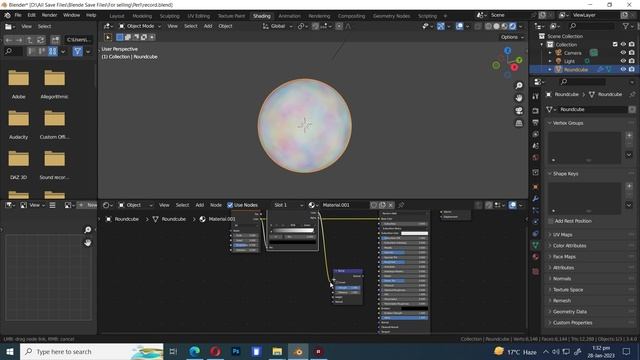Switch perspective/orthographic grid icon in viewport
The width and height of the screenshot is (640, 360).
(519, 123)
